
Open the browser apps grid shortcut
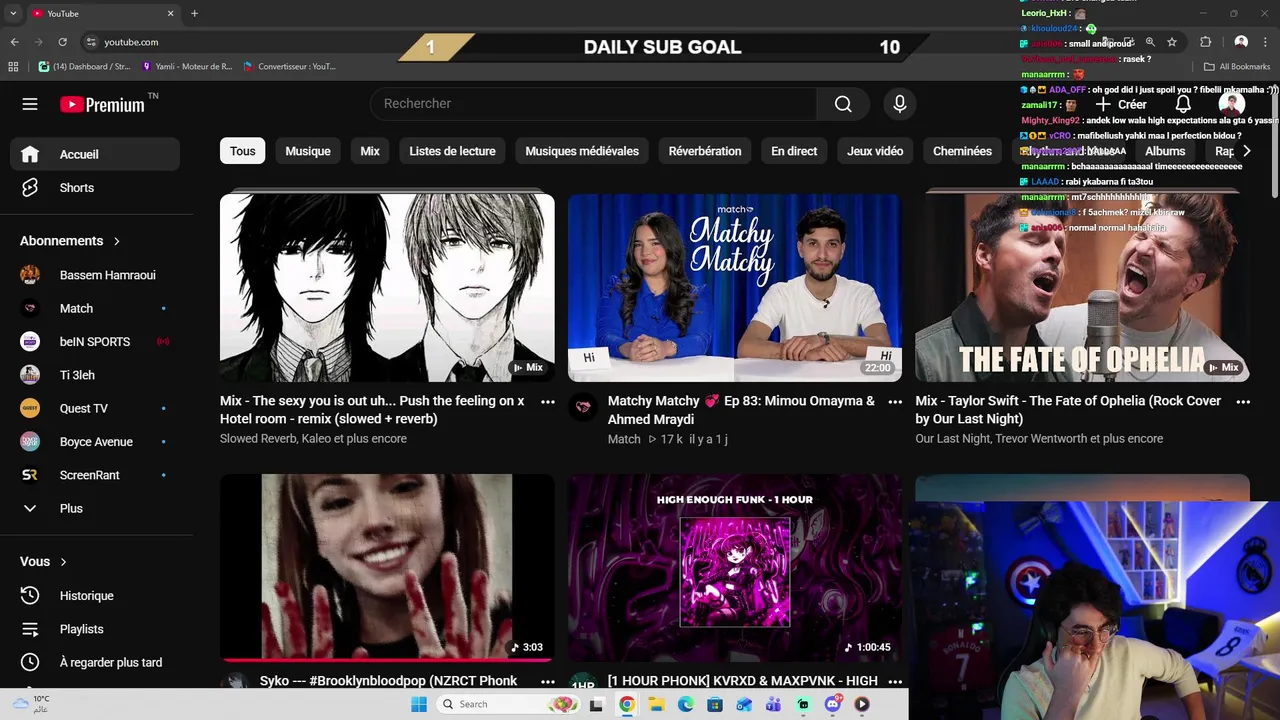tap(13, 67)
